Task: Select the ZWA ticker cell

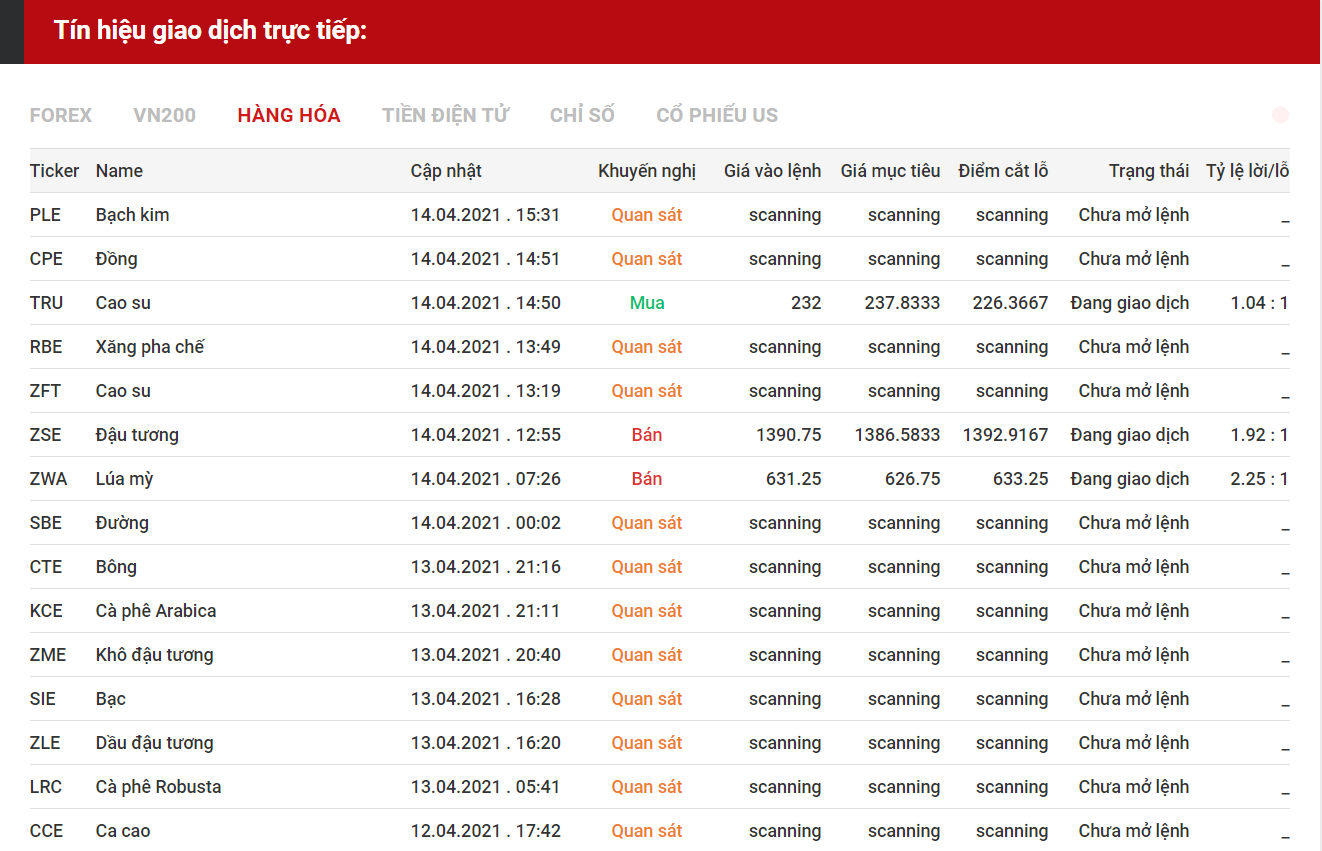Action: click(49, 479)
